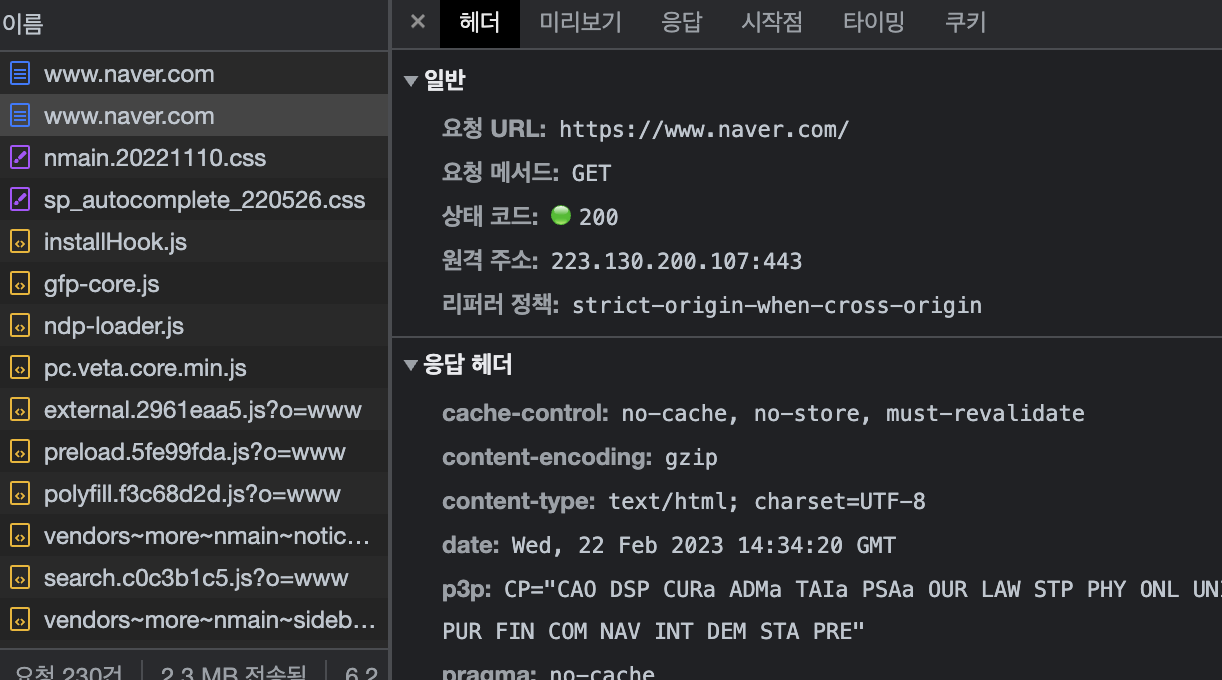1222x680 pixels.
Task: Select preload.5fe99fda.js?o=www request
Action: point(194,452)
